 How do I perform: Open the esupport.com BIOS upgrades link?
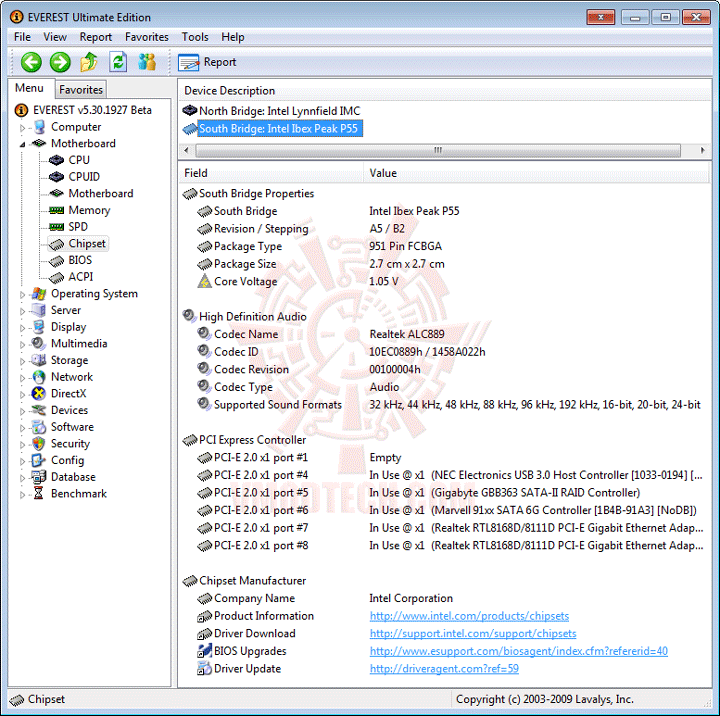[518, 651]
